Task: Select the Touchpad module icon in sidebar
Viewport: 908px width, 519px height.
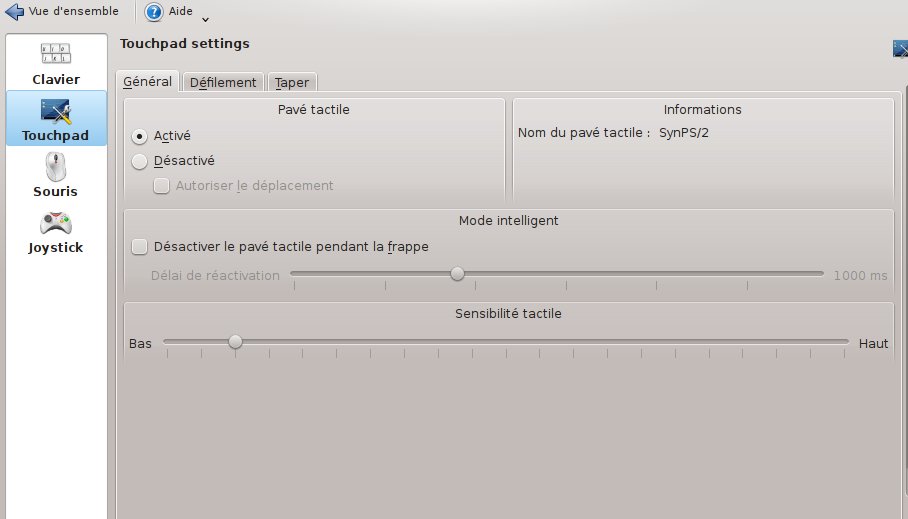Action: point(56,111)
